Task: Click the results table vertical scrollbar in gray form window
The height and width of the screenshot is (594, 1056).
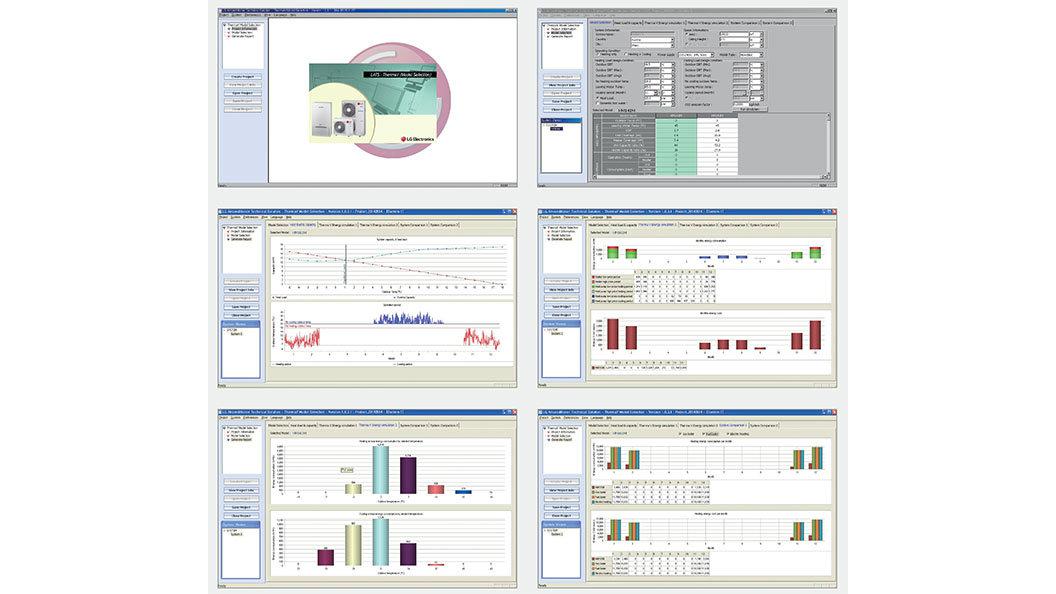Action: [828, 145]
